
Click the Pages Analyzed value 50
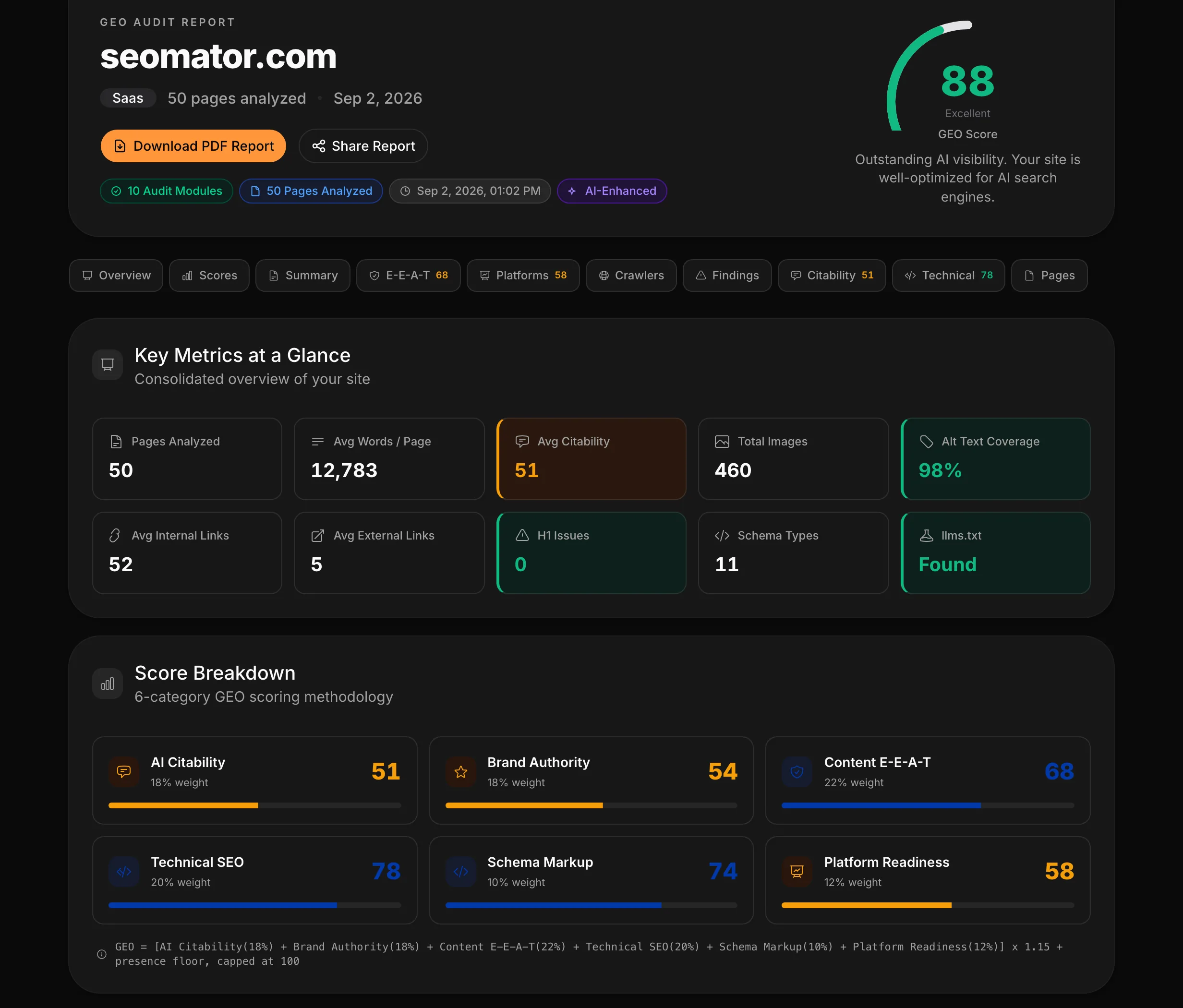[121, 470]
